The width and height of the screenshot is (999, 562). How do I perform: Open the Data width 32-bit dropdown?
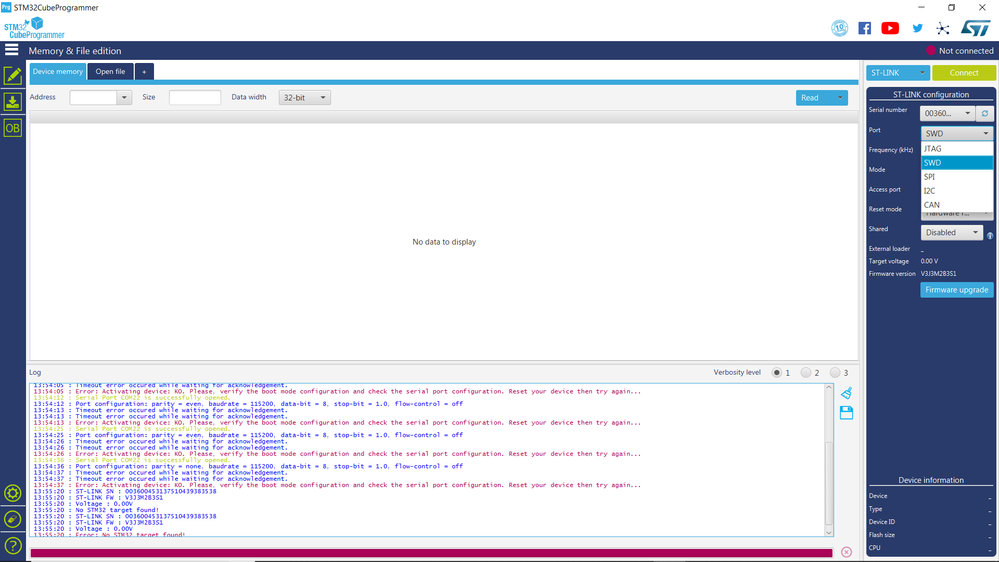pyautogui.click(x=305, y=97)
